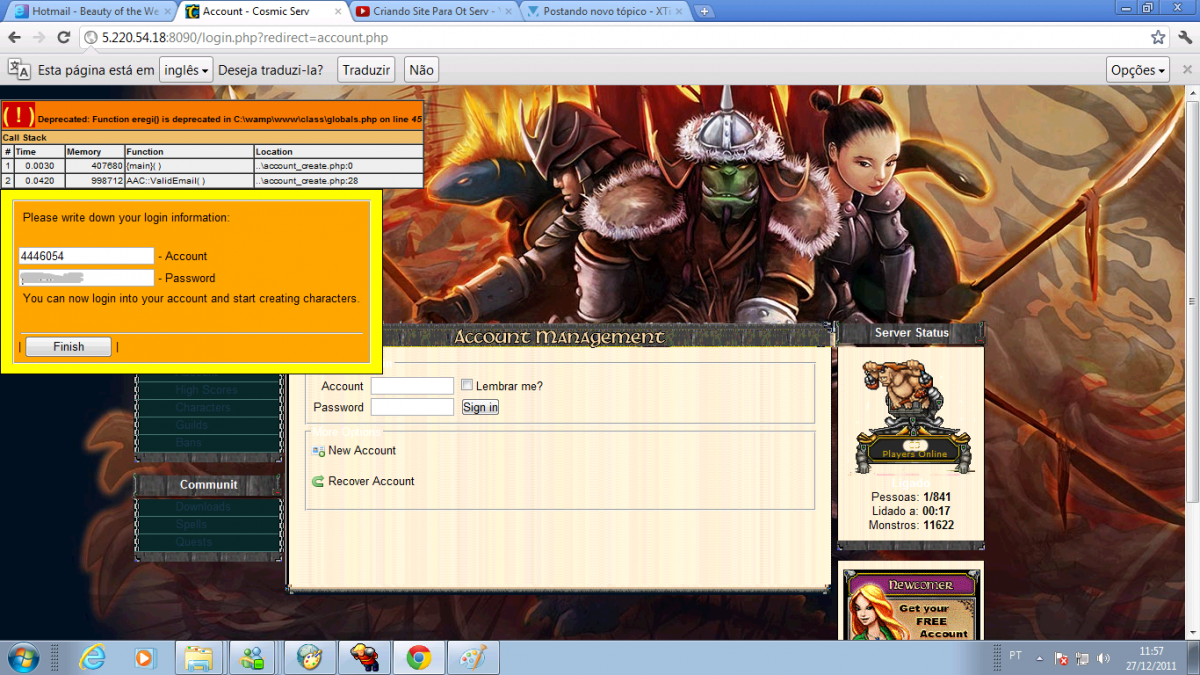This screenshot has height=675, width=1200.
Task: Click the field showing 4446054
Action: coord(86,256)
